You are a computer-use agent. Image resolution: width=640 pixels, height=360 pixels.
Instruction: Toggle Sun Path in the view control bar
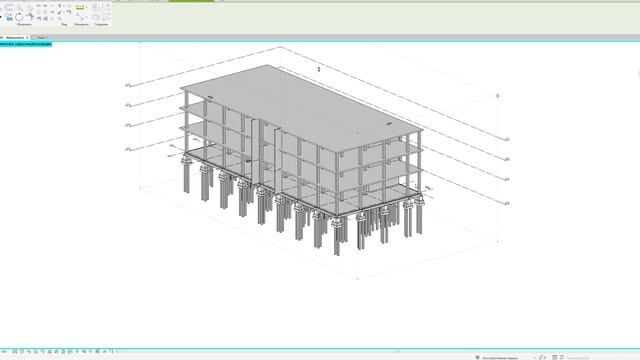pyautogui.click(x=29, y=351)
